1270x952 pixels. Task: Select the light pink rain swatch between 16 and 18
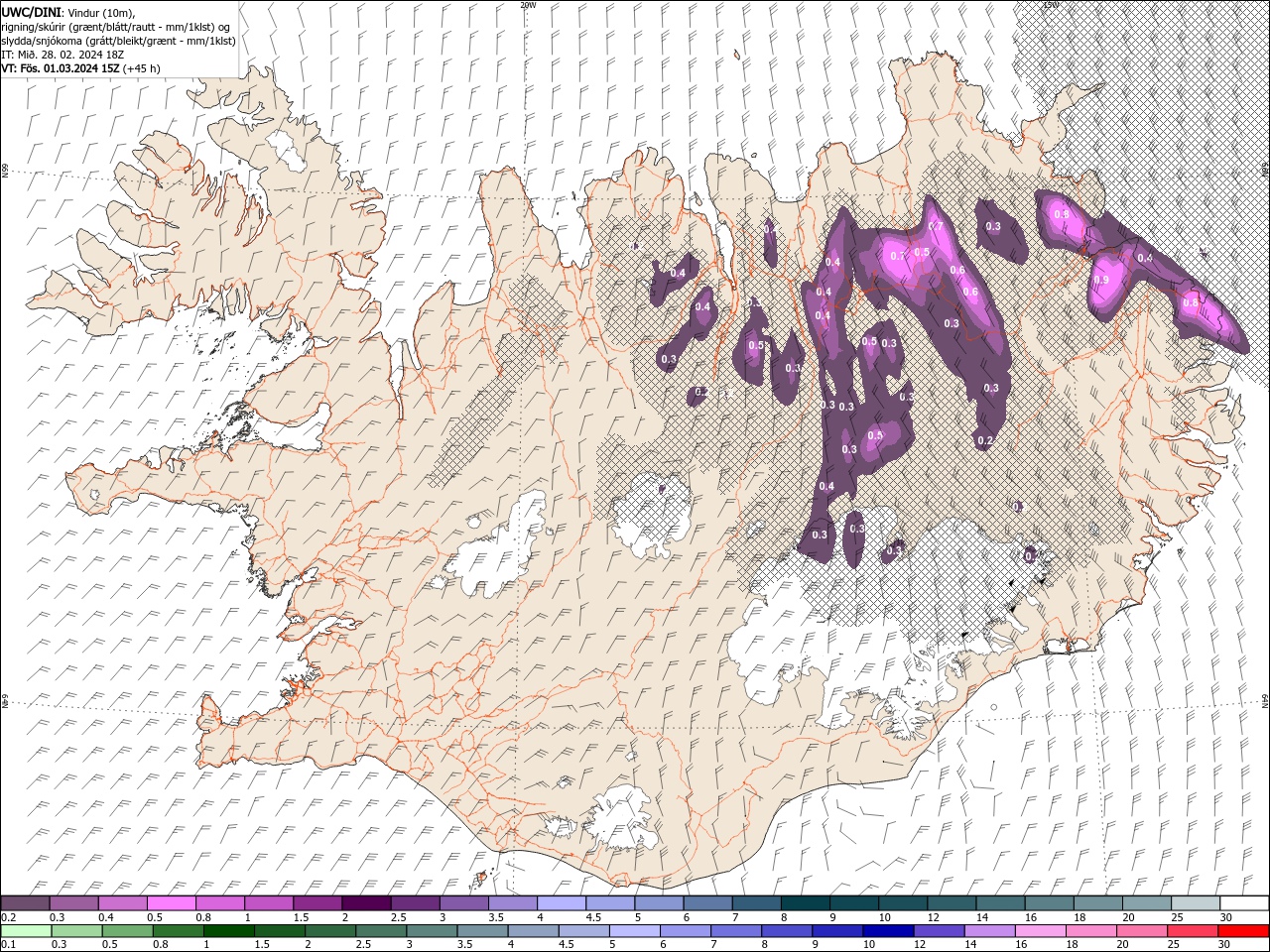[x=1040, y=931]
